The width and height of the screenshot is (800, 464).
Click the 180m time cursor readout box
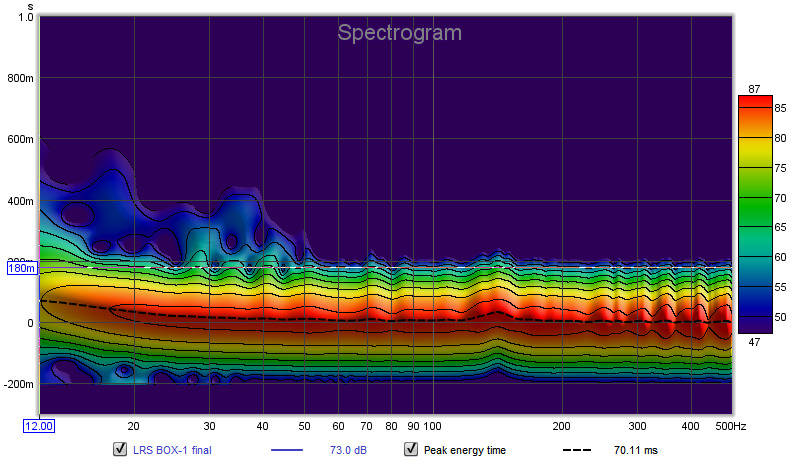(21, 268)
